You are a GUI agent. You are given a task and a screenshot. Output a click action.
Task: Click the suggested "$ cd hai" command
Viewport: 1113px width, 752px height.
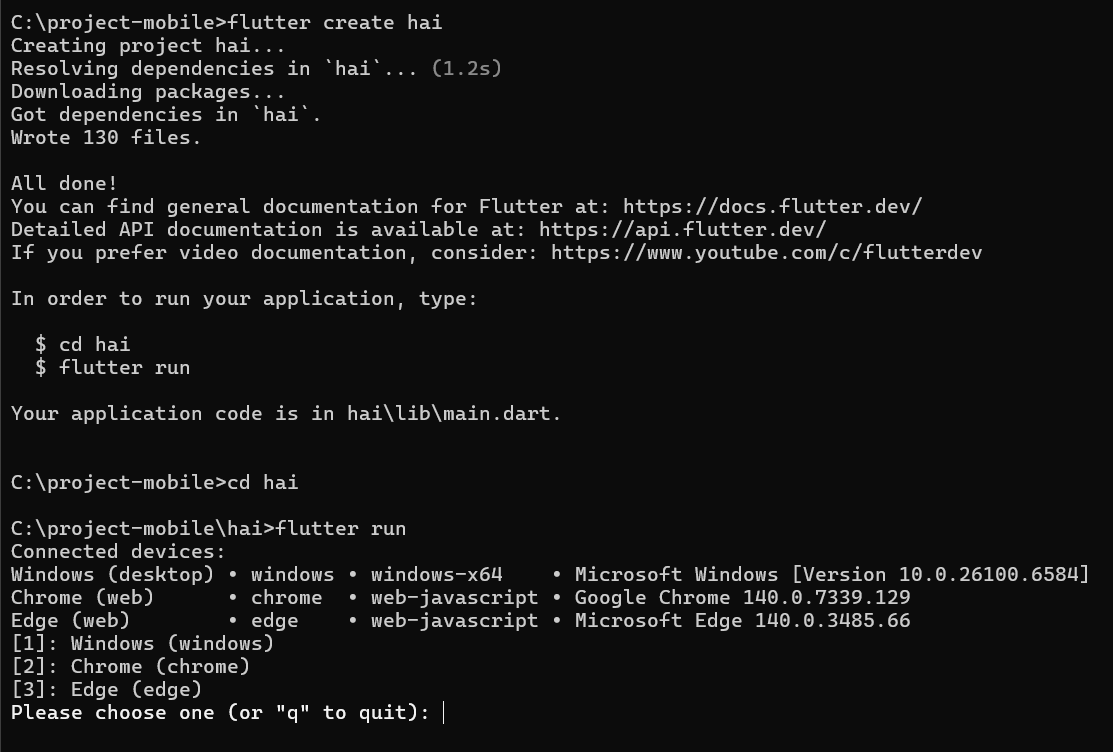coord(83,345)
